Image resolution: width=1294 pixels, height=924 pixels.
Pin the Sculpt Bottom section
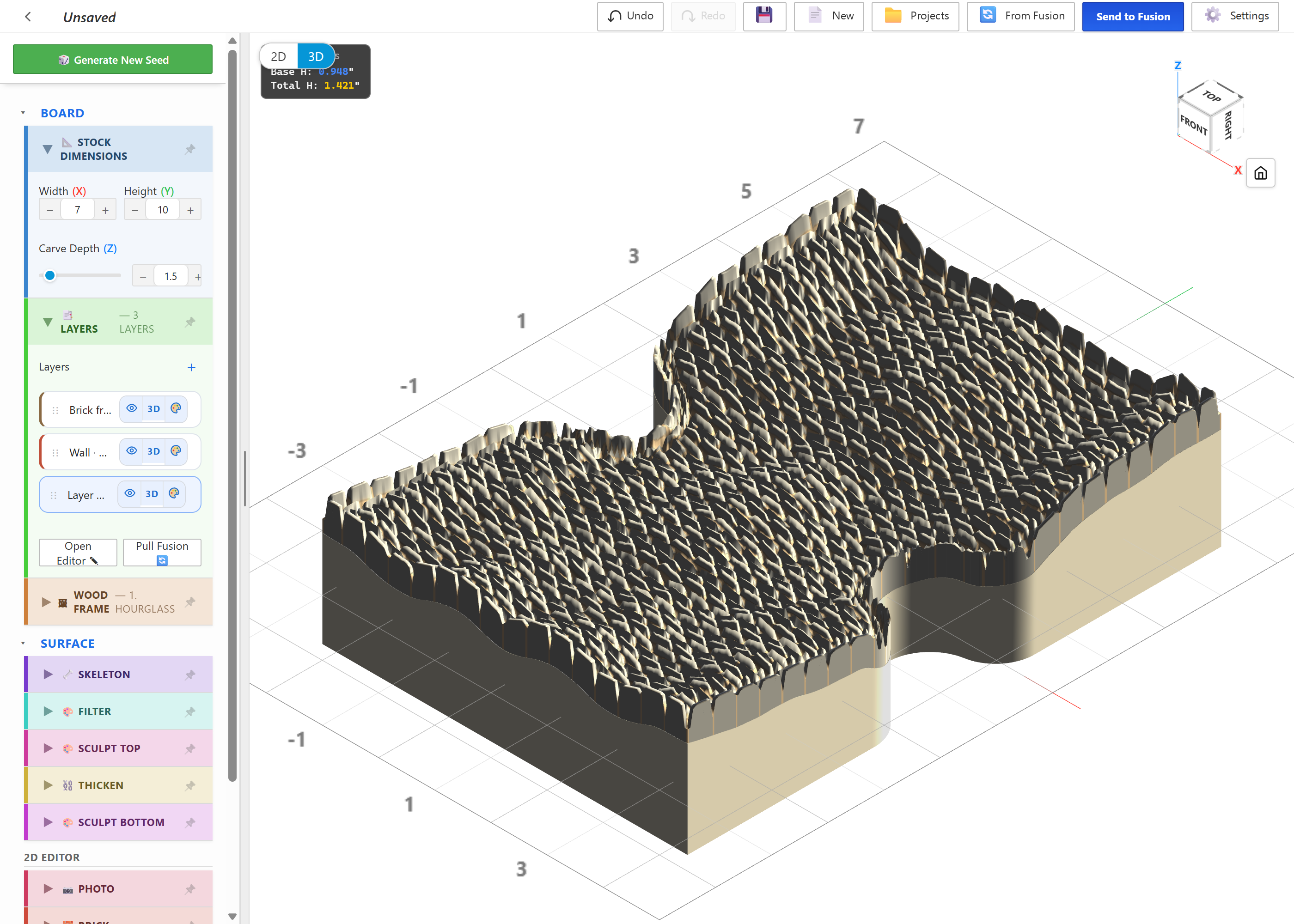[x=190, y=823]
